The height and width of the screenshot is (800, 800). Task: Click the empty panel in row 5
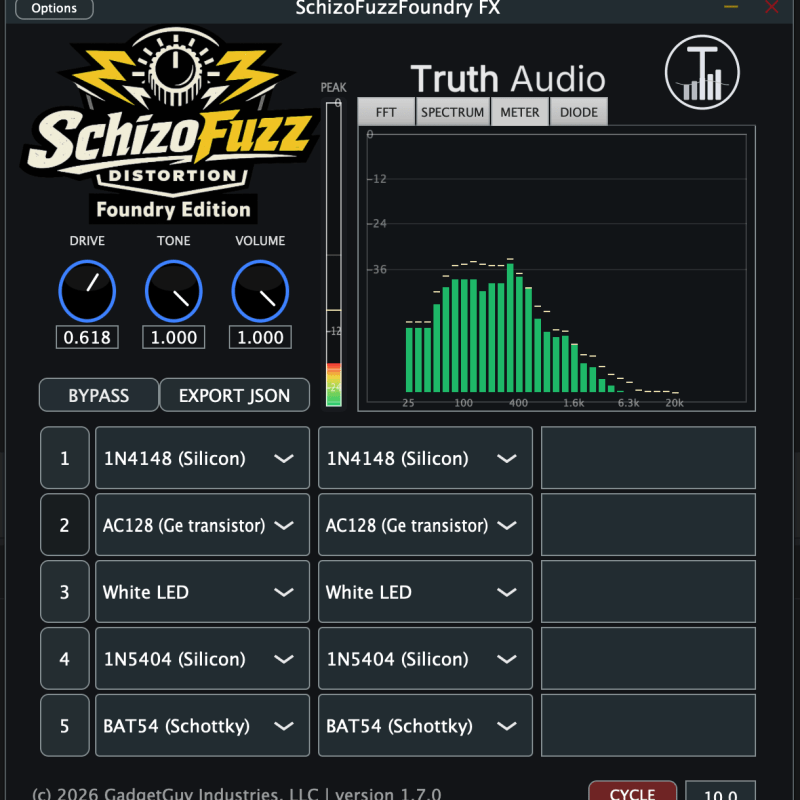click(x=648, y=726)
